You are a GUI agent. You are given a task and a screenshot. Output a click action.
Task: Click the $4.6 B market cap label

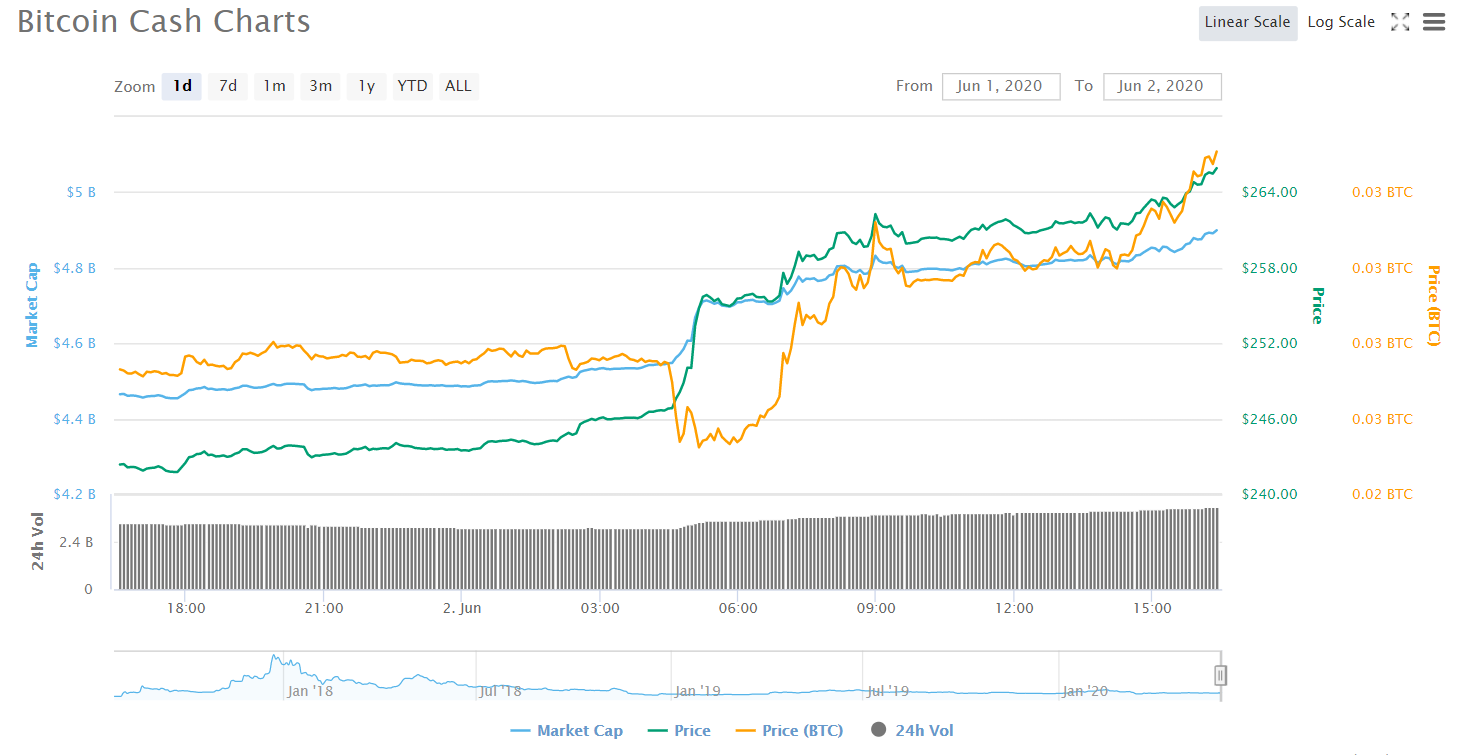coord(75,343)
